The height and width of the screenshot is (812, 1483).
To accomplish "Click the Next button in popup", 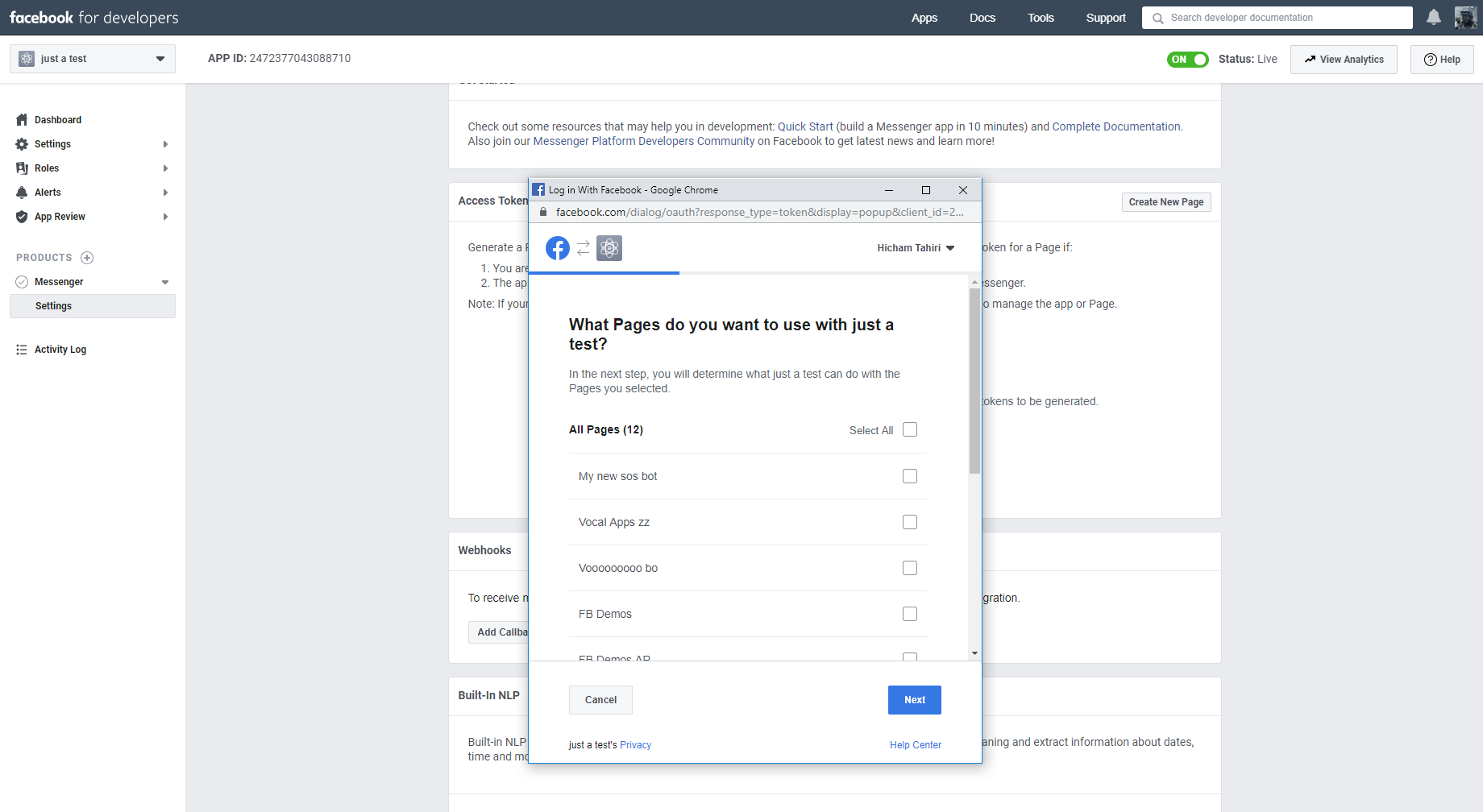I will pyautogui.click(x=915, y=700).
